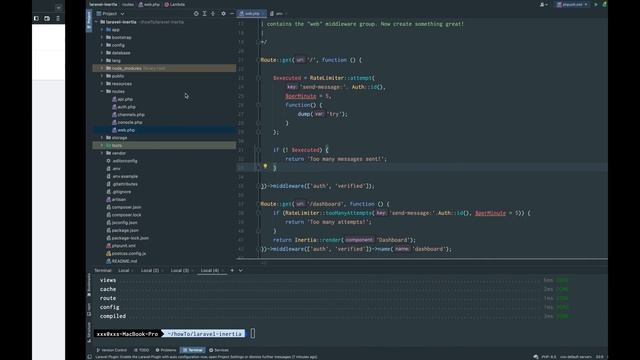The height and width of the screenshot is (360, 640).
Task: Expand the database folder
Action: [102, 53]
